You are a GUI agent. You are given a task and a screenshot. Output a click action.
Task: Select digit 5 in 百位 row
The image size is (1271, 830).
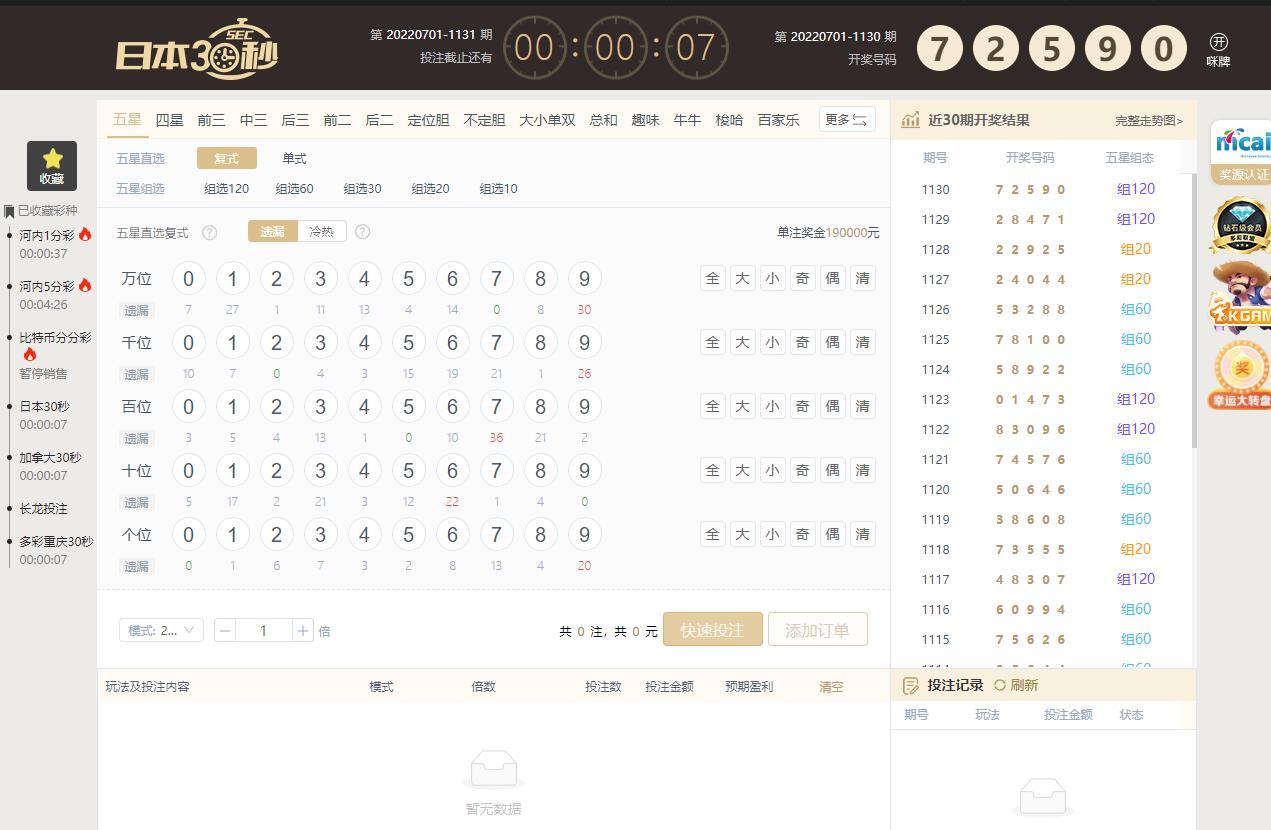click(408, 406)
